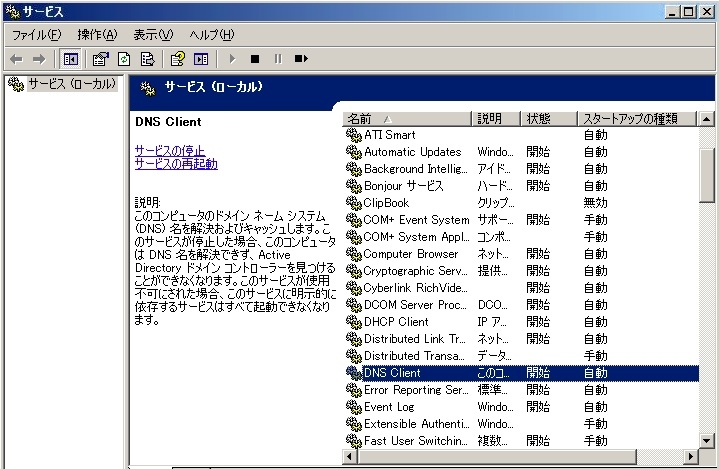Screen dimensions: 719x469
Task: Click the Refresh toolbar icon
Action: (x=124, y=59)
